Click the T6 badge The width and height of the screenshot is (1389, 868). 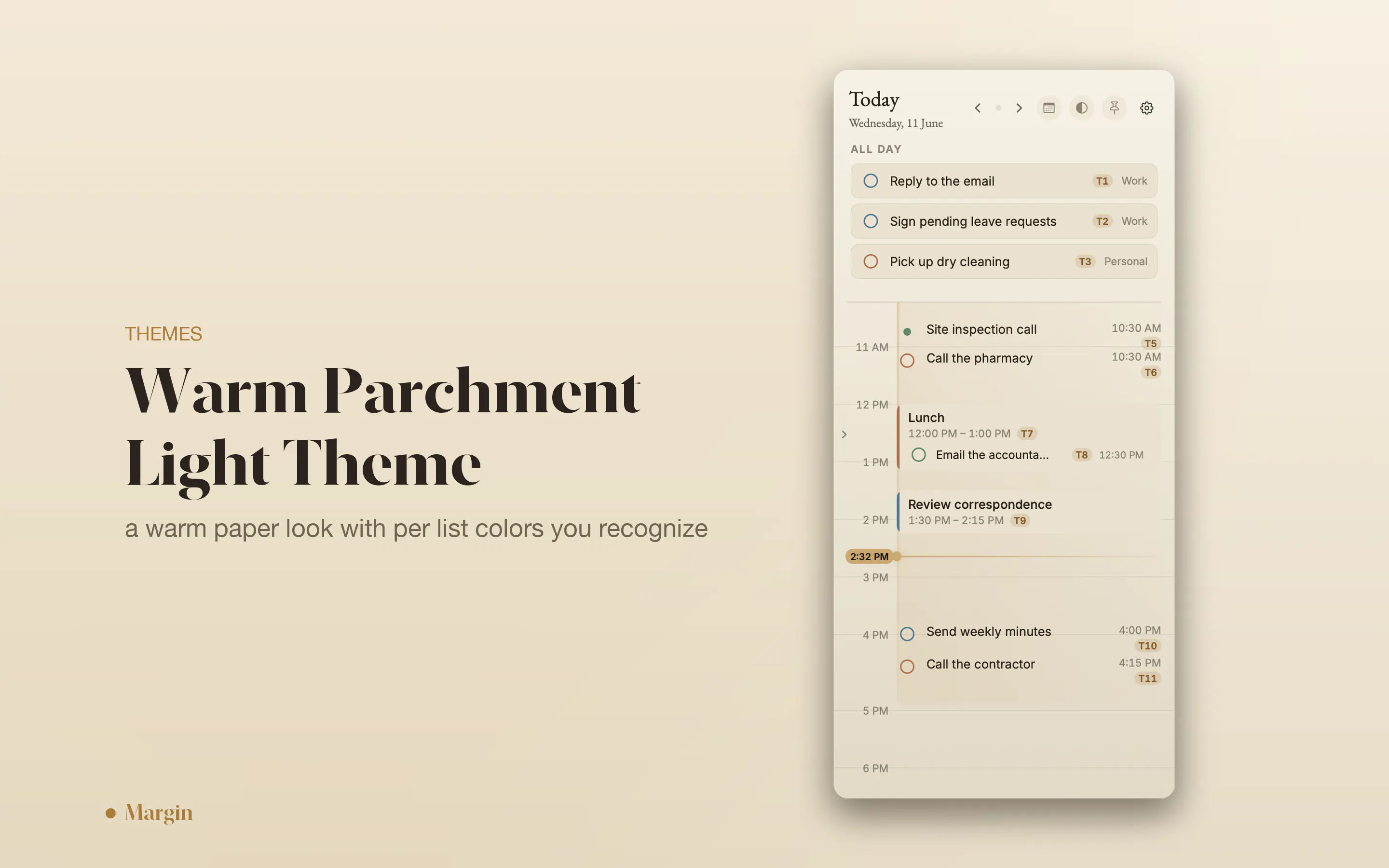[1151, 373]
